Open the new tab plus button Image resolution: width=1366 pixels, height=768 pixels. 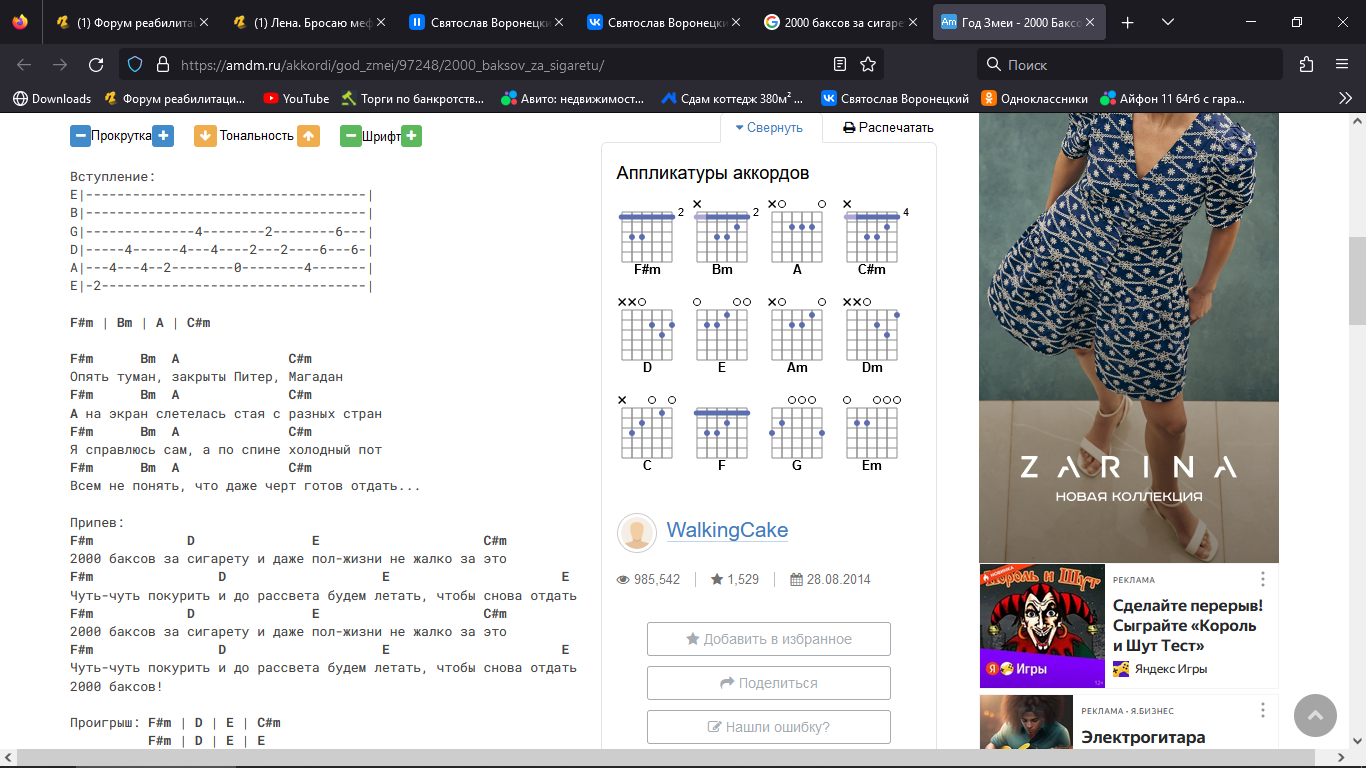point(1128,22)
